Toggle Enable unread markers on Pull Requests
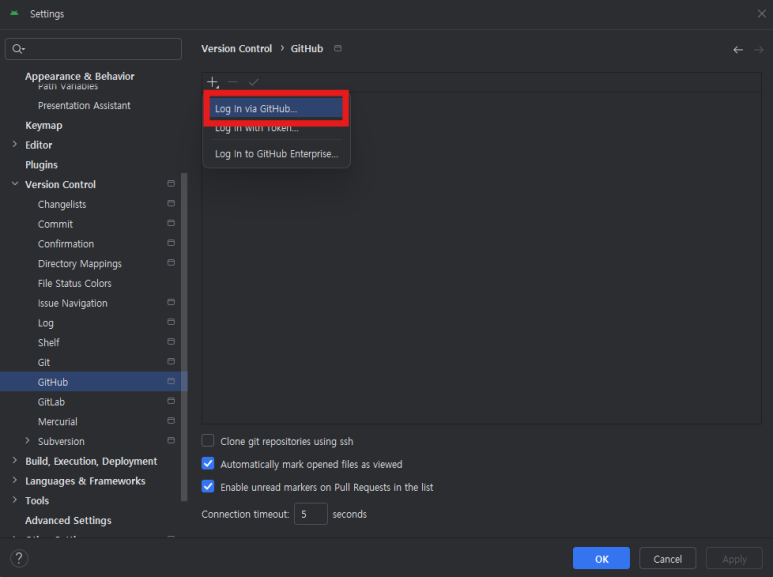 pos(208,487)
